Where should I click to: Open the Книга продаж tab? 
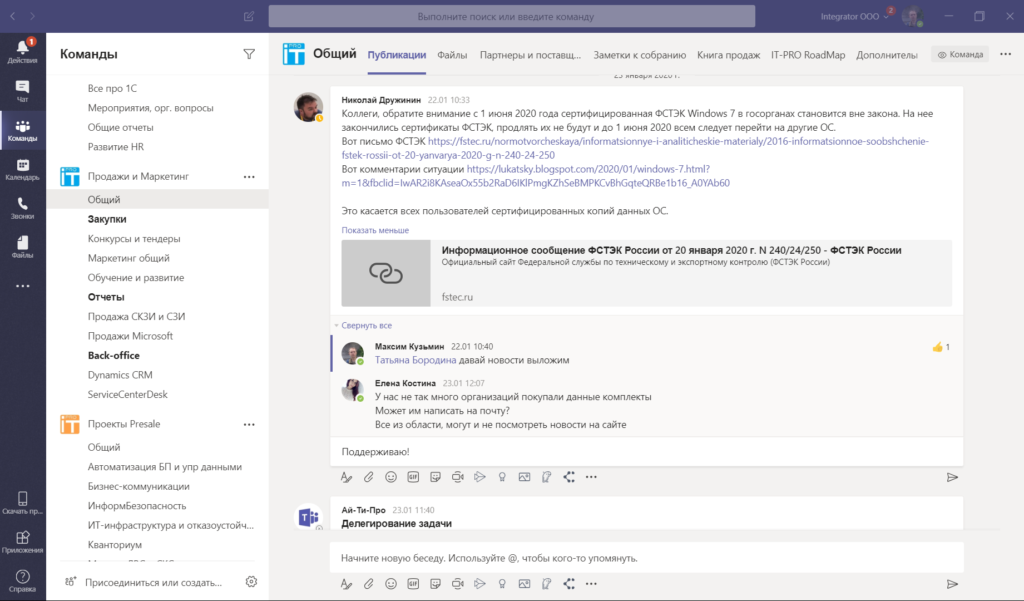pos(728,55)
